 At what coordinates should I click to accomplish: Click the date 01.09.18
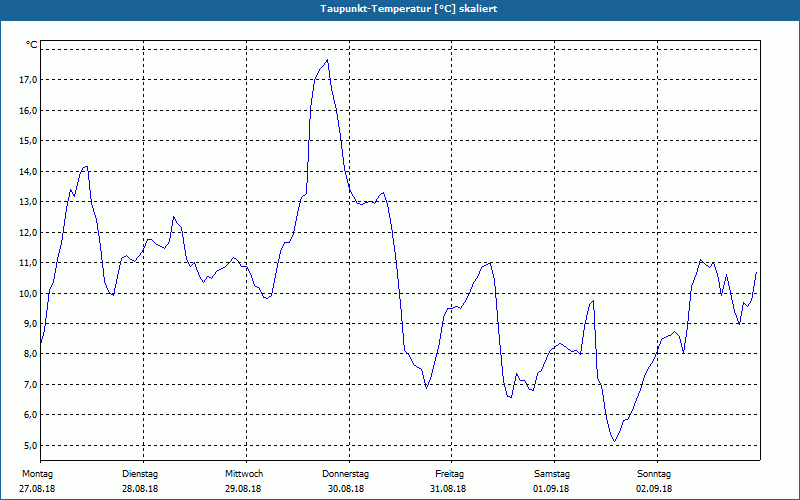click(551, 489)
